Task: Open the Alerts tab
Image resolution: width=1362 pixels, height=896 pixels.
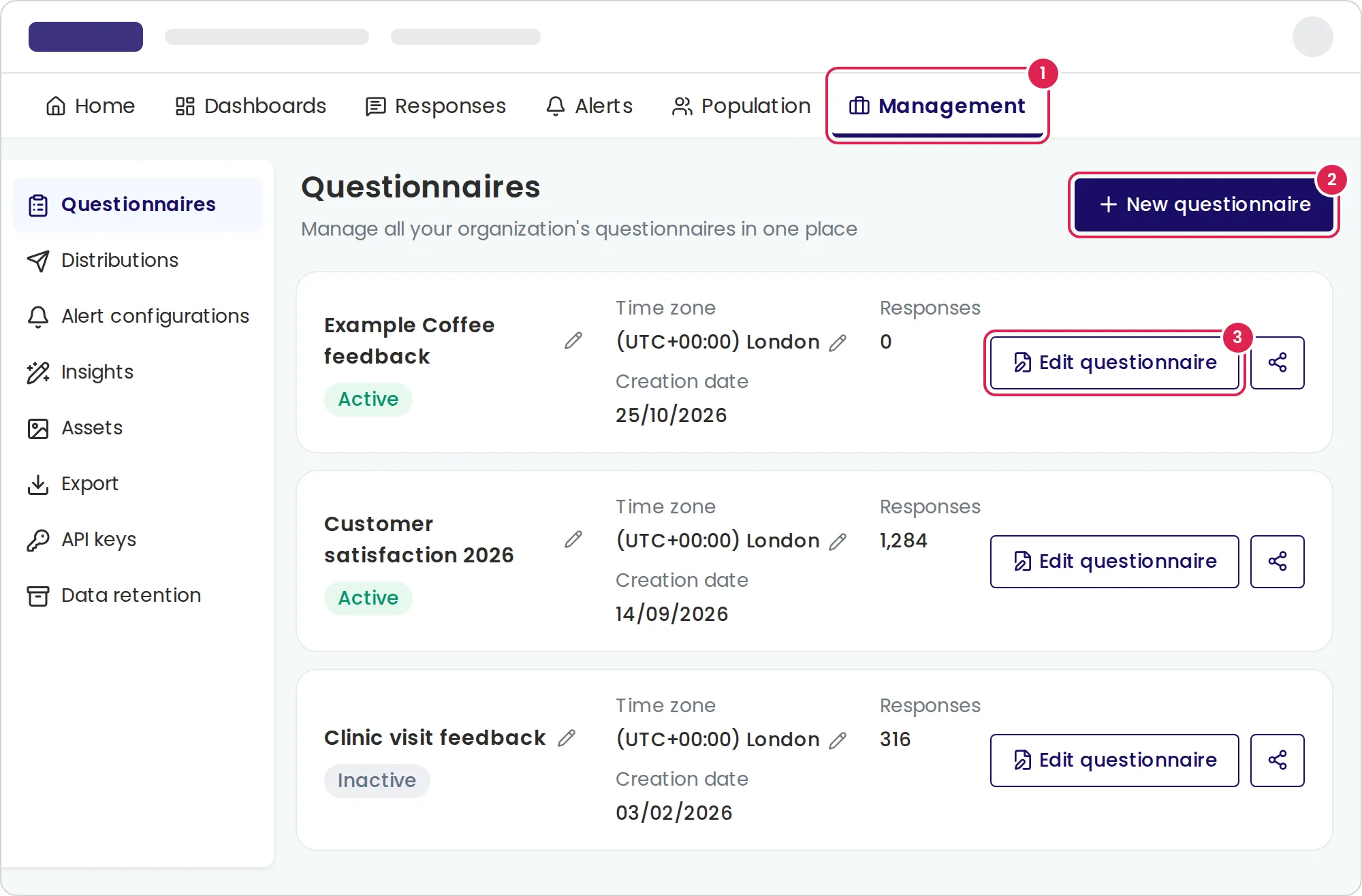Action: pyautogui.click(x=589, y=106)
